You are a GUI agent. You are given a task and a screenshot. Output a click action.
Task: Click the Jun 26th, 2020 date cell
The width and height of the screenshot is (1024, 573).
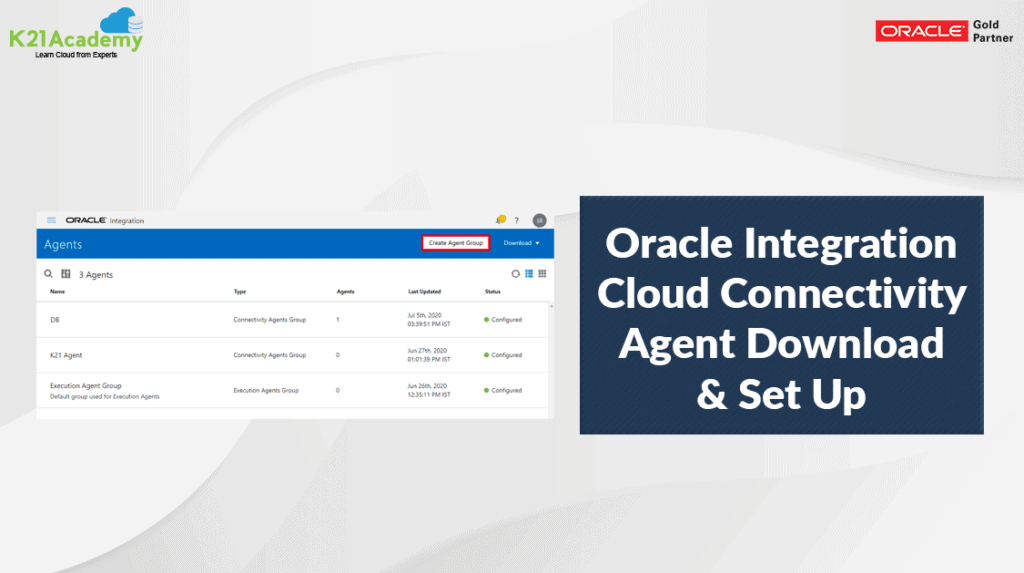(x=428, y=390)
